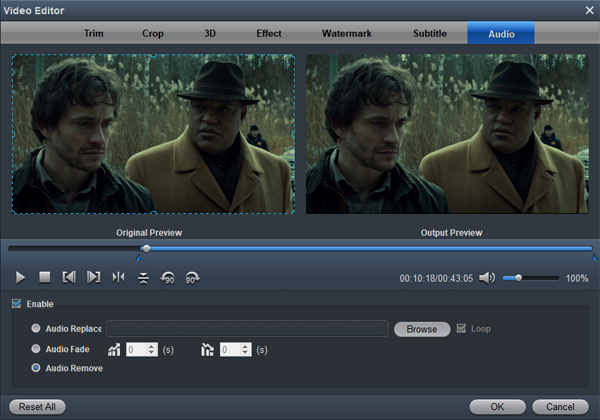Click the Audio Replace file path field
The image size is (600, 420).
[248, 329]
